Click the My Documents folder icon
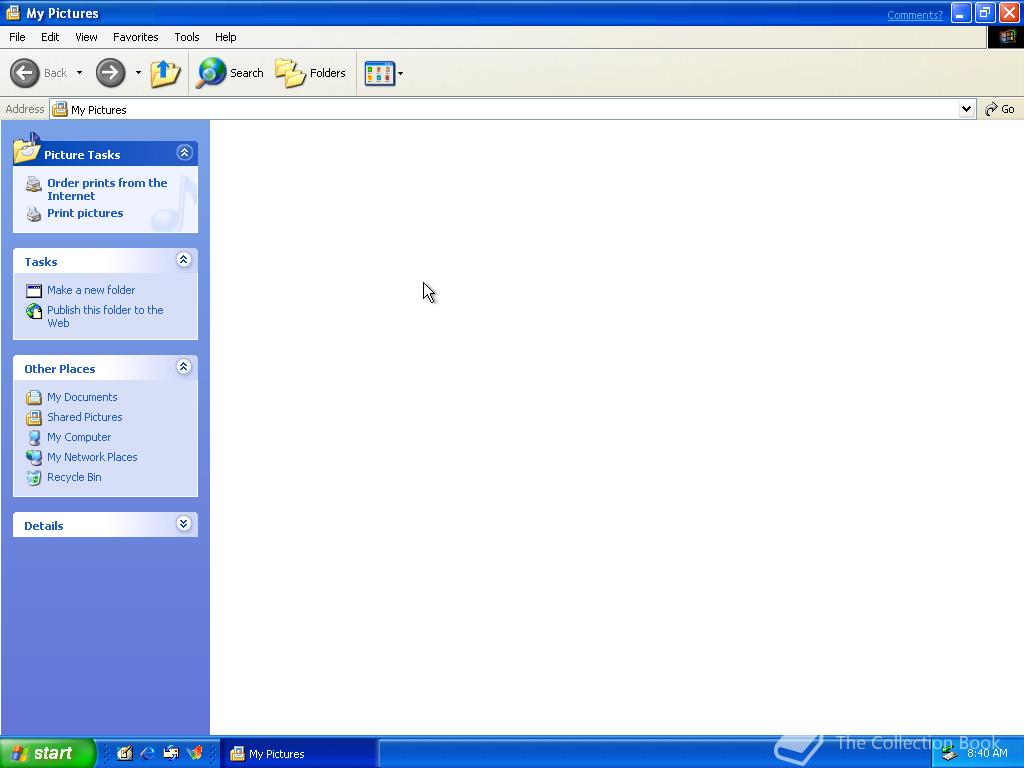The width and height of the screenshot is (1024, 768). point(34,397)
